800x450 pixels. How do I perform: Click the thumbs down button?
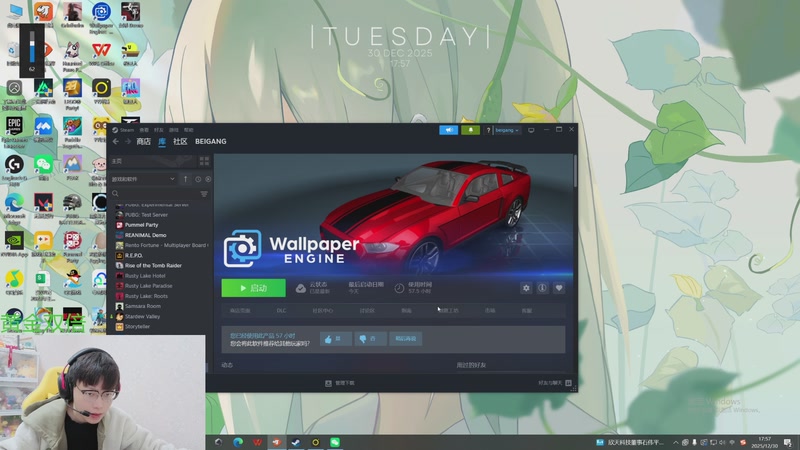click(x=370, y=339)
